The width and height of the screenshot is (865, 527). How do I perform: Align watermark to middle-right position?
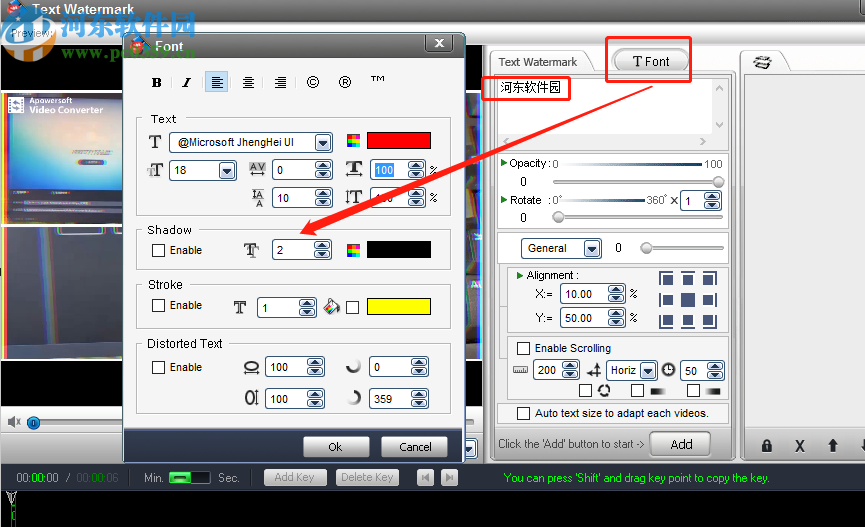(x=709, y=300)
